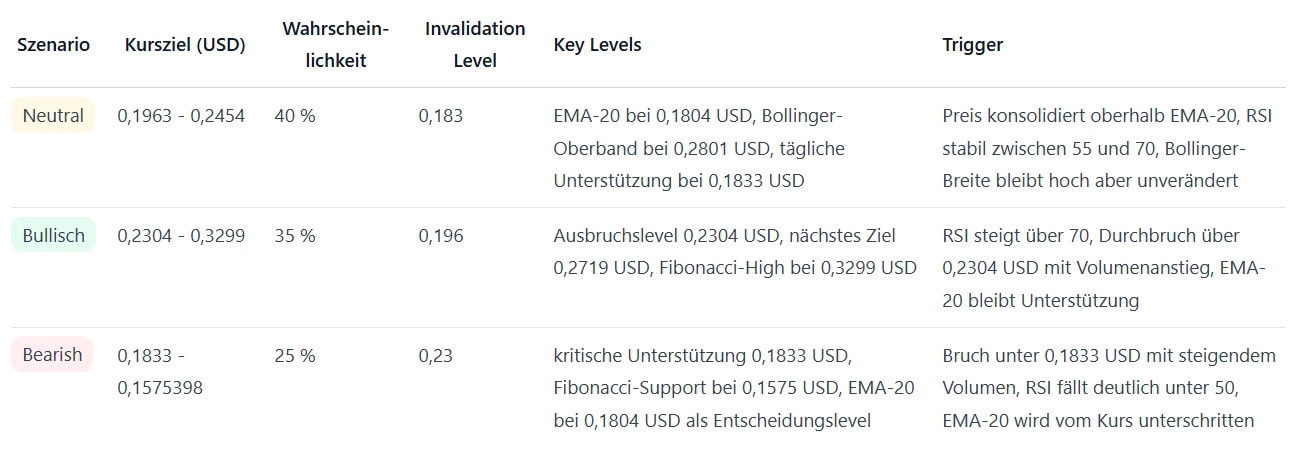The image size is (1300, 465).
Task: Click the Neutral row key levels text
Action: [700, 148]
